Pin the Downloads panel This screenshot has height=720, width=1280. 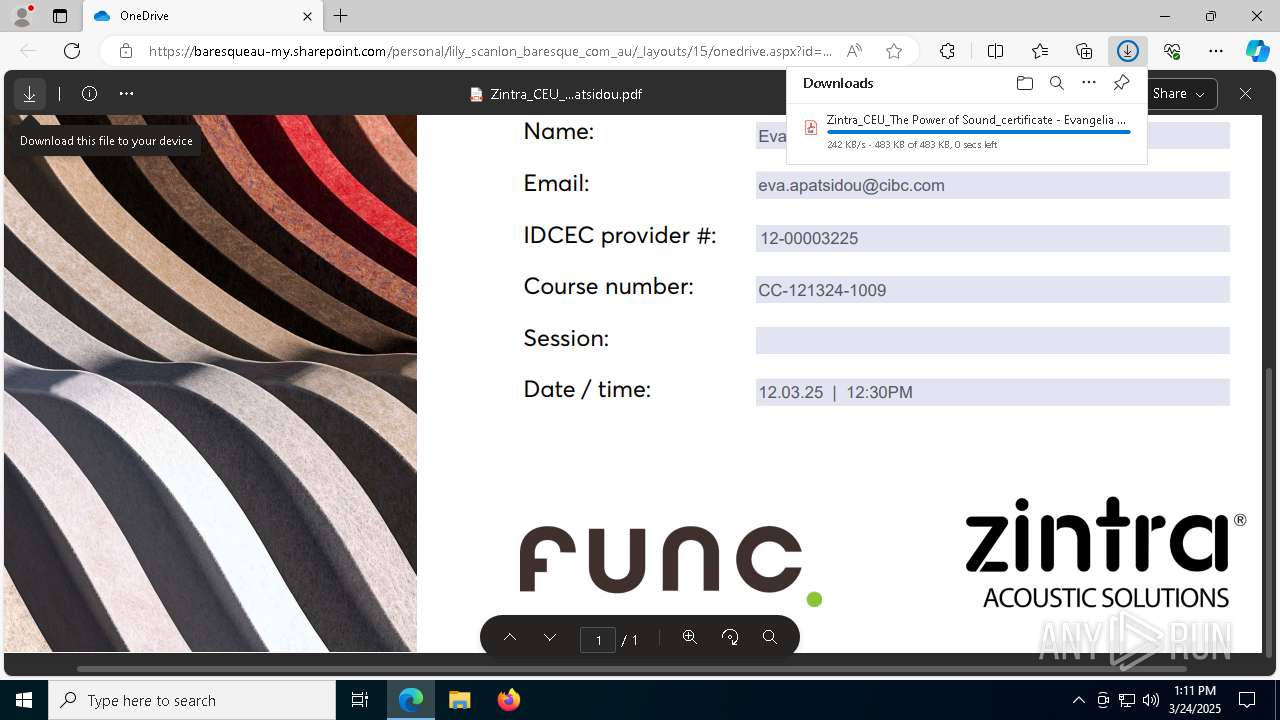(1121, 83)
